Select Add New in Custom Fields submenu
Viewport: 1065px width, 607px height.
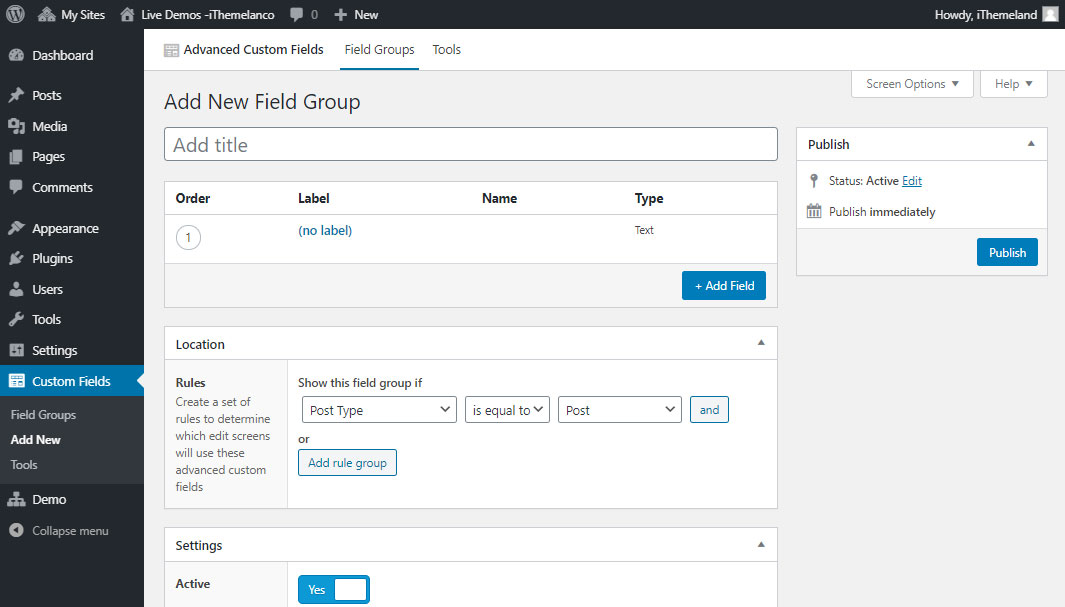click(x=35, y=440)
